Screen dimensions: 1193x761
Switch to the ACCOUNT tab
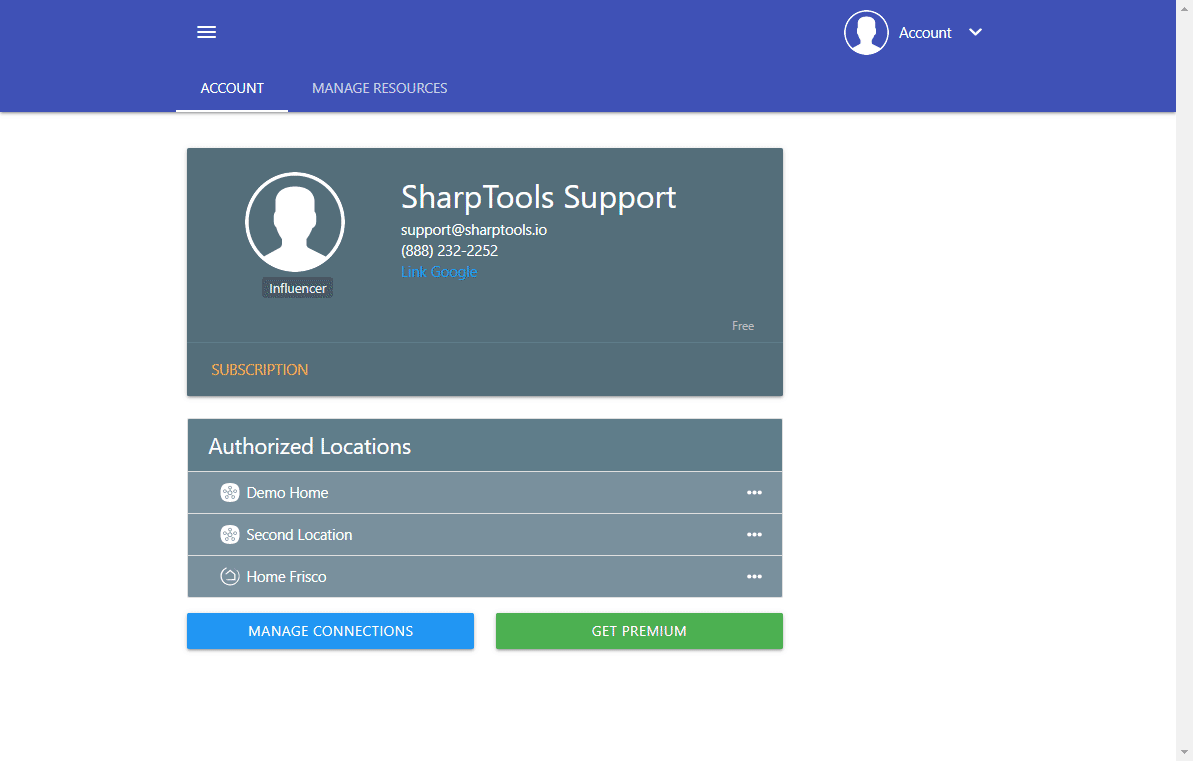coord(232,88)
